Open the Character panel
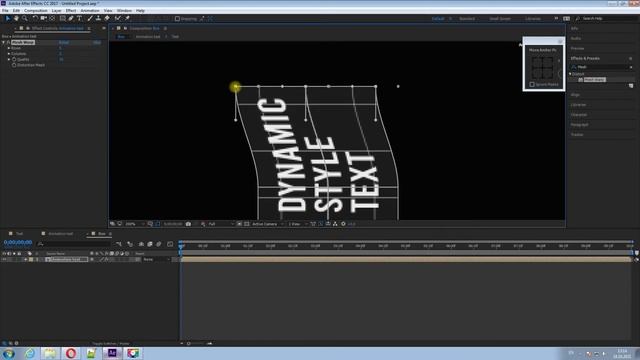 click(x=579, y=115)
